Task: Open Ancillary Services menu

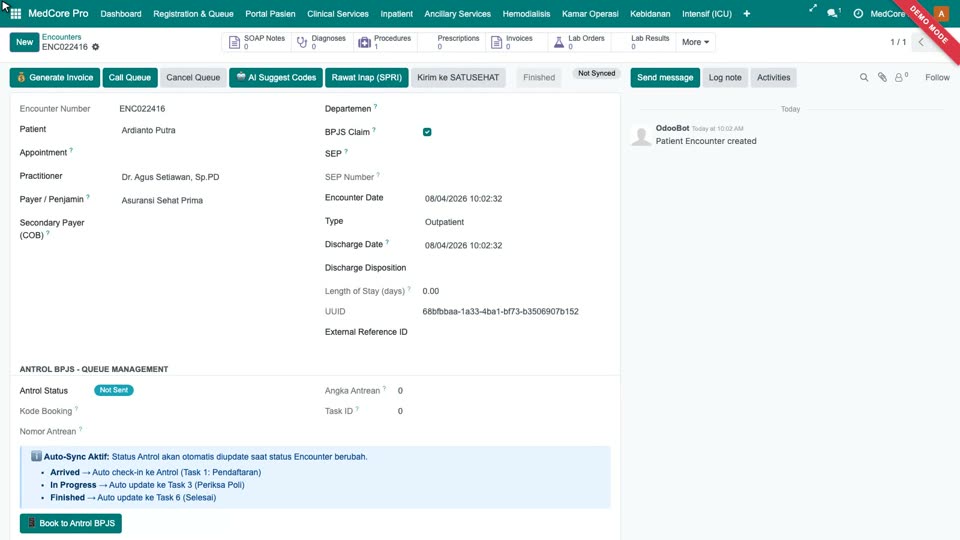Action: point(457,13)
